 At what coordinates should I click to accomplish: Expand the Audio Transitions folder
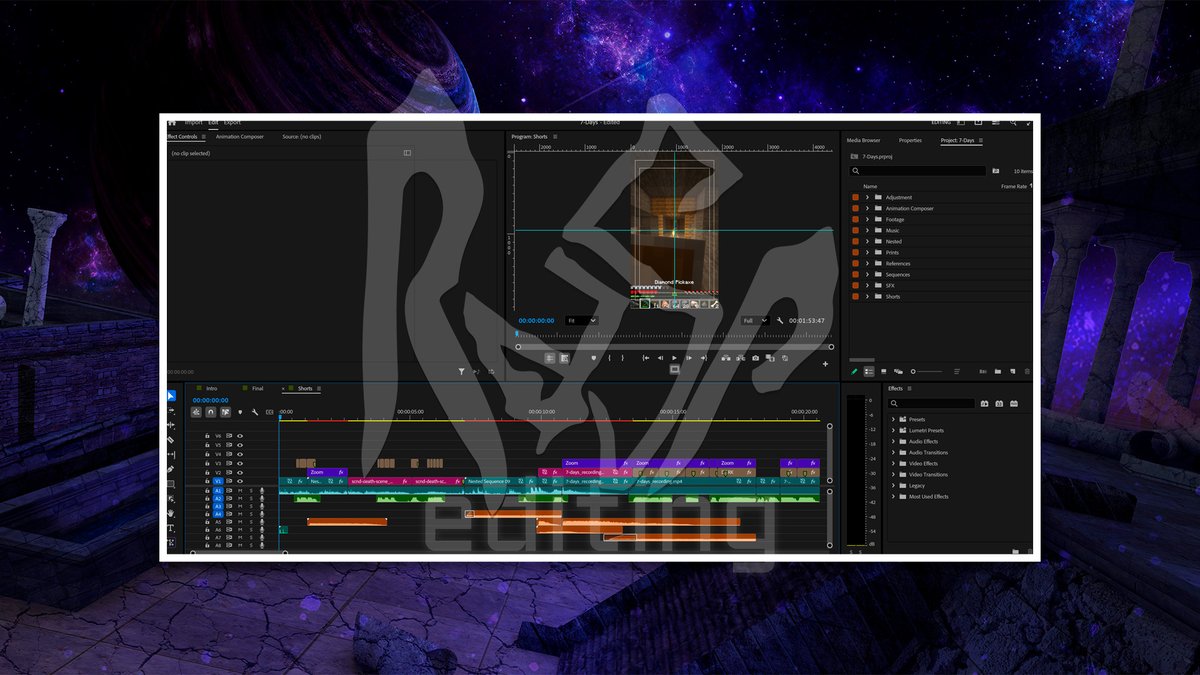click(x=893, y=452)
